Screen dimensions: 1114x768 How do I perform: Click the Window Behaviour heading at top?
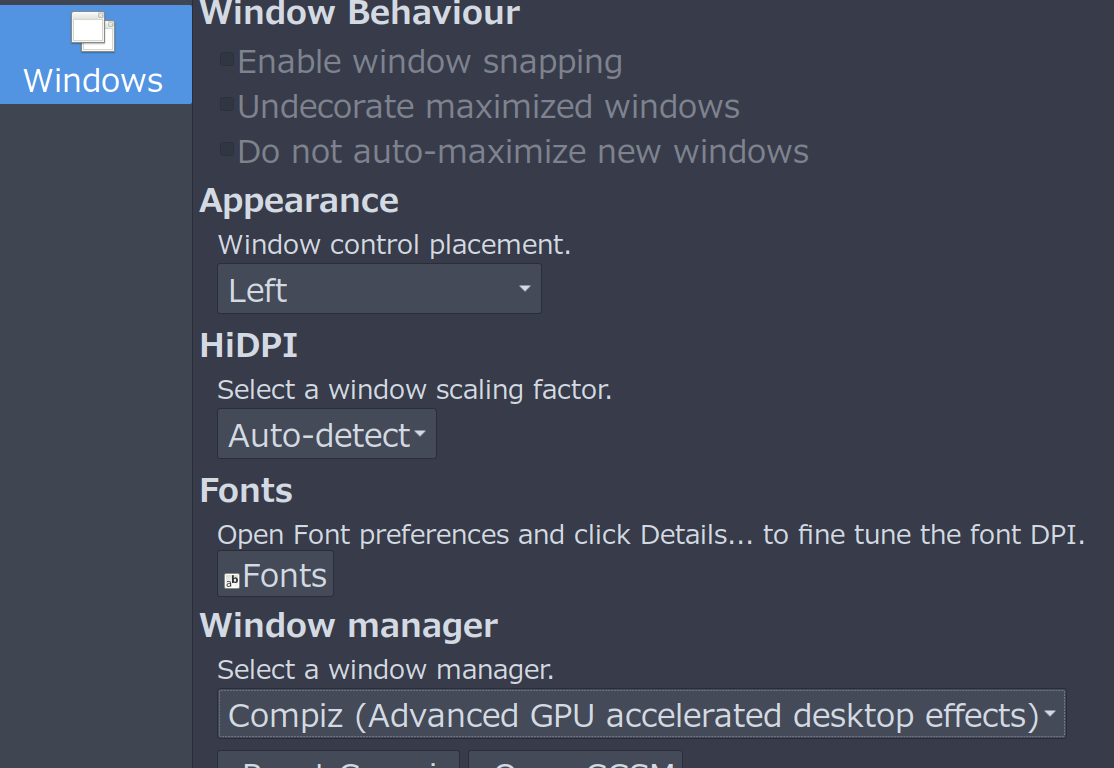tap(359, 13)
